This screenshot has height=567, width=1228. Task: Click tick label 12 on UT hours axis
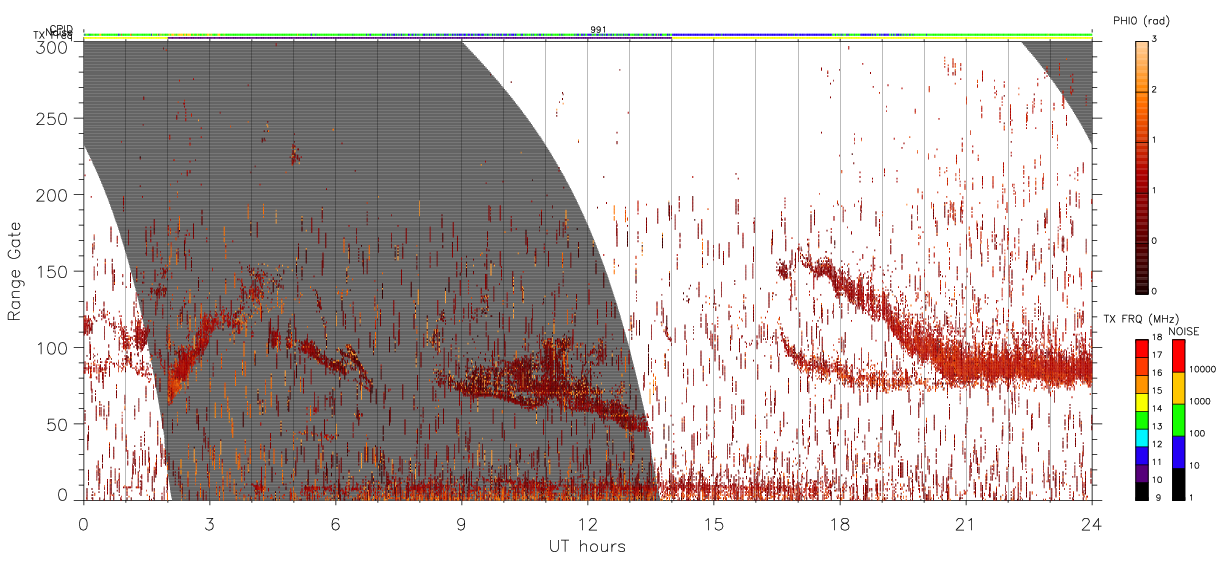588,524
